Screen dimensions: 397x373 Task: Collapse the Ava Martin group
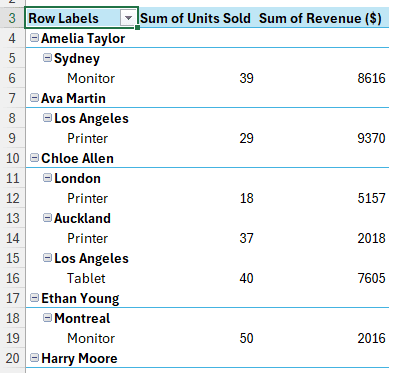(x=34, y=98)
